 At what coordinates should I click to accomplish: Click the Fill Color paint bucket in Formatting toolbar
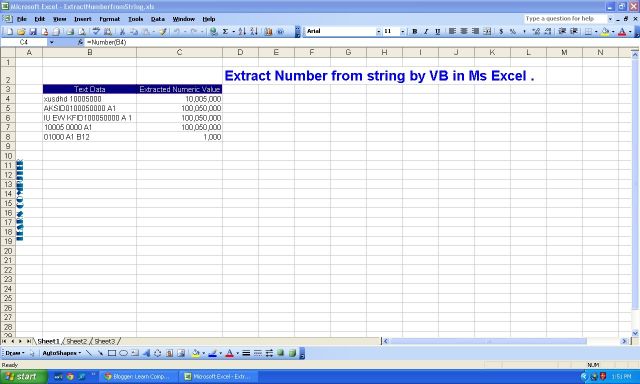click(x=604, y=31)
